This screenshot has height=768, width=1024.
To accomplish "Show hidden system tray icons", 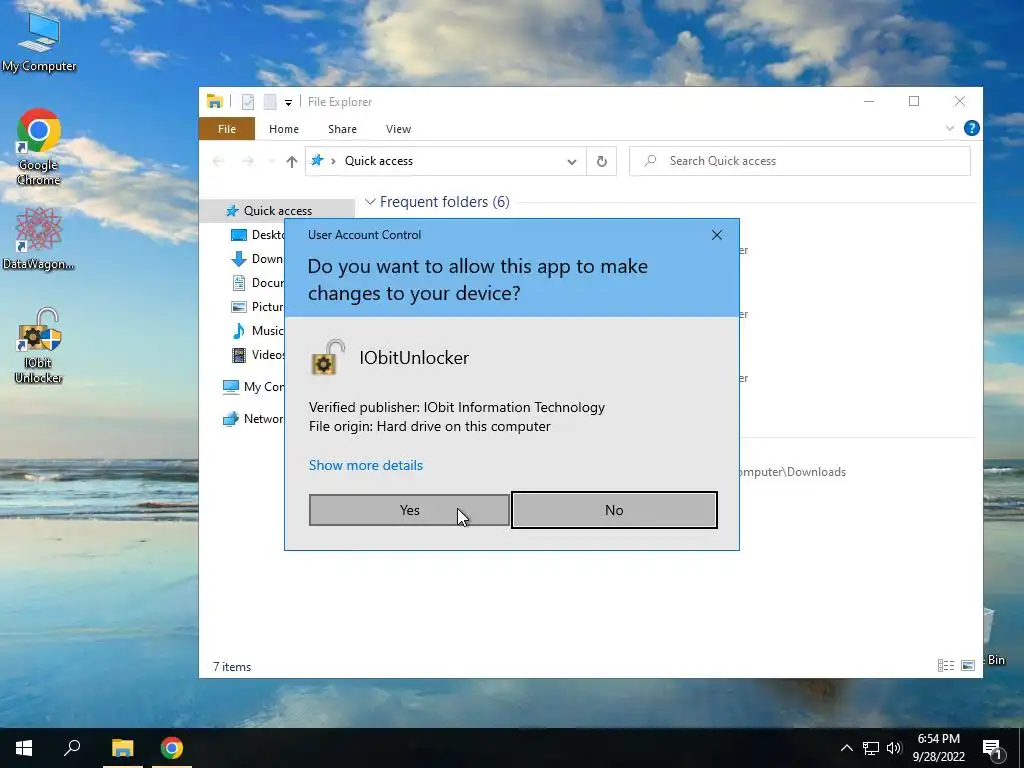I will pos(846,748).
